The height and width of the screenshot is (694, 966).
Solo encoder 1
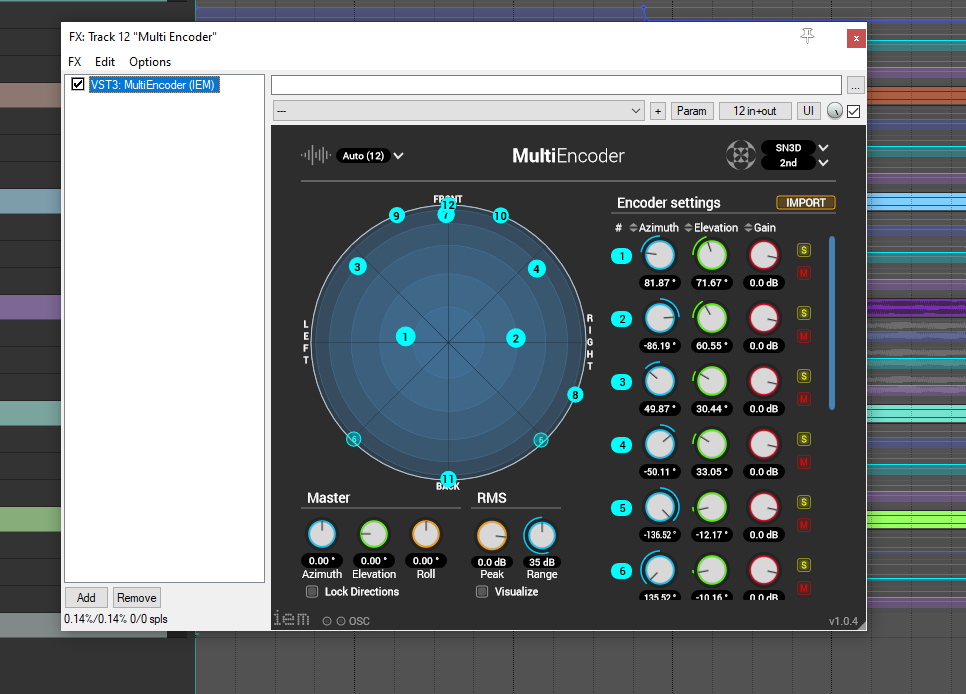(x=803, y=250)
